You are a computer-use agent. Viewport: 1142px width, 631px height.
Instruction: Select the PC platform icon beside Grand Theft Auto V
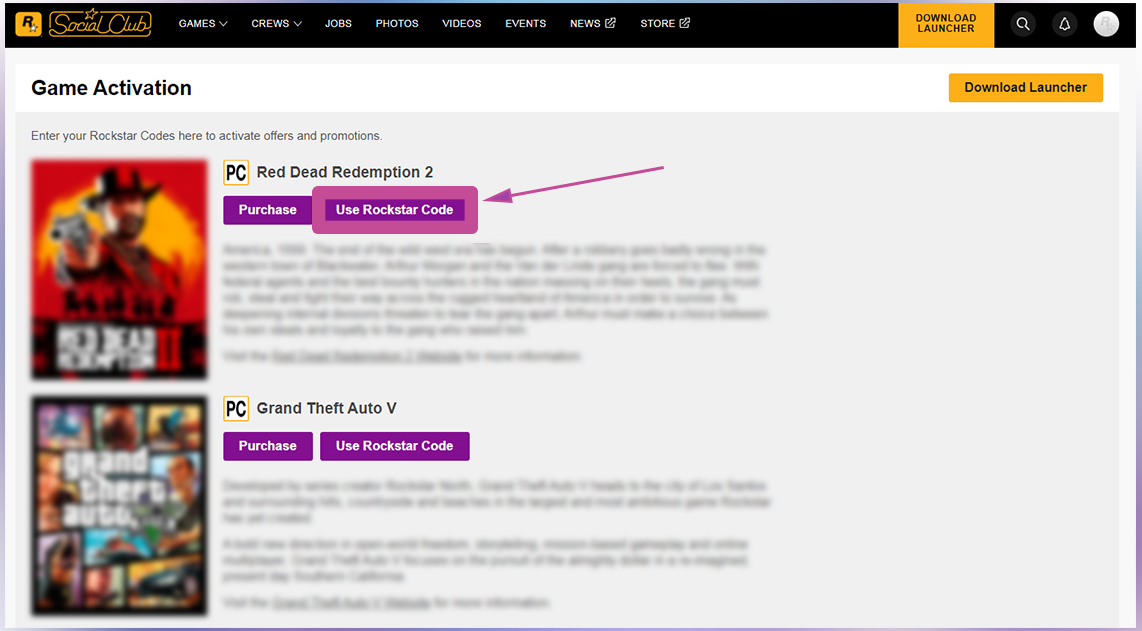click(x=236, y=408)
